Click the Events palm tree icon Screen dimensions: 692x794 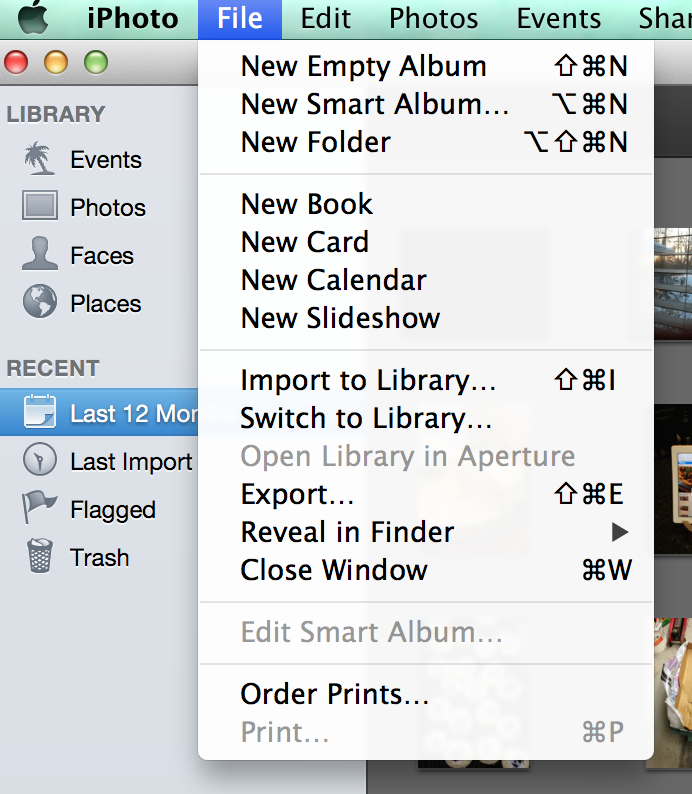coord(39,158)
